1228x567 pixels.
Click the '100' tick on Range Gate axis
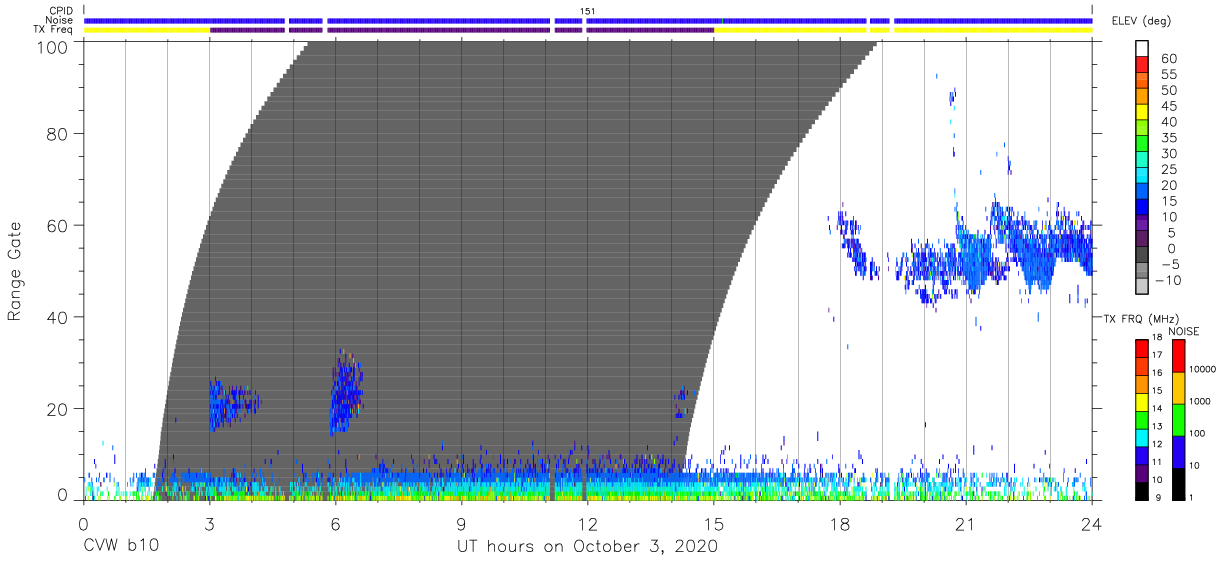click(52, 47)
